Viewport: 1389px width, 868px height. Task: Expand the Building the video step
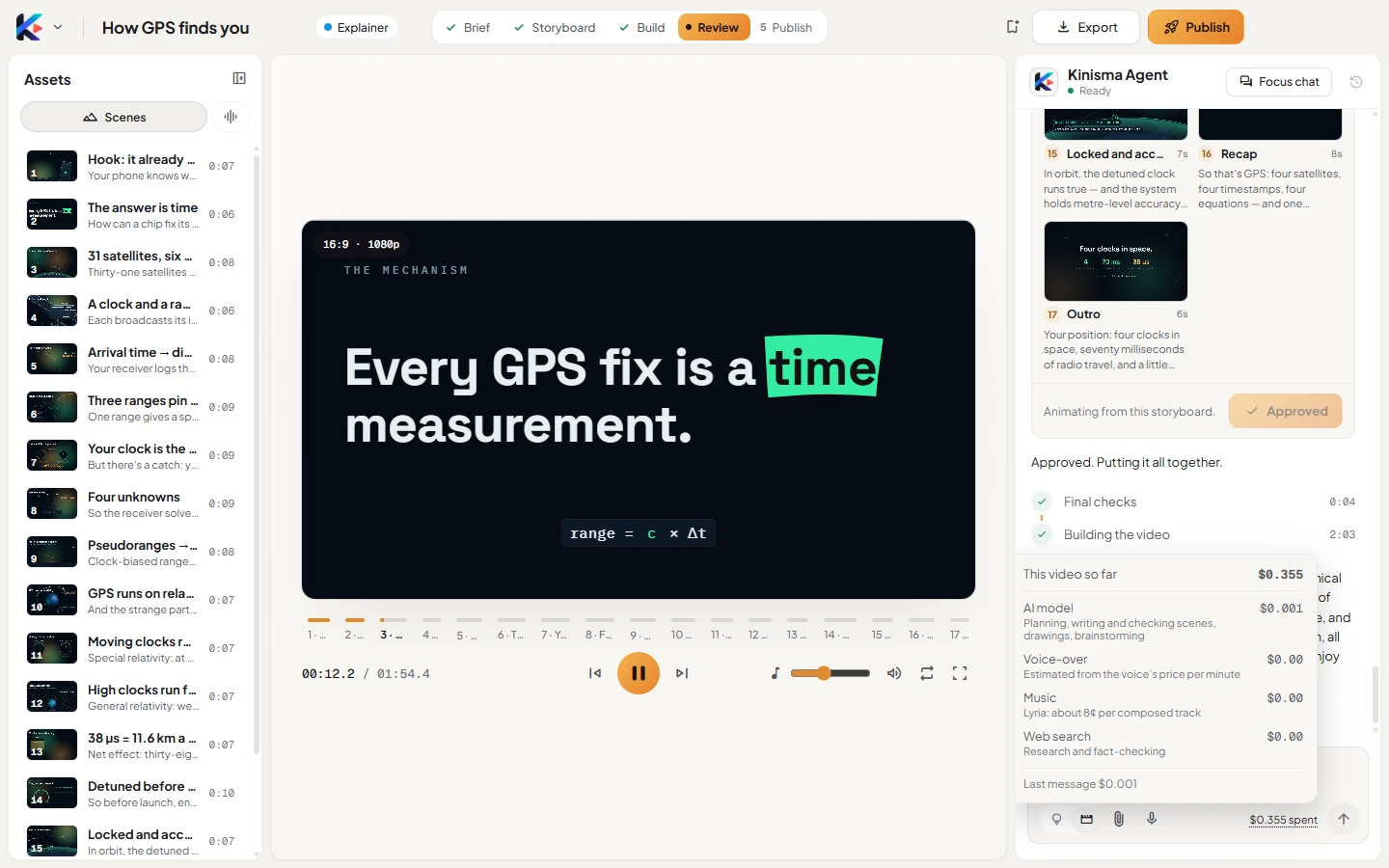tap(1193, 534)
